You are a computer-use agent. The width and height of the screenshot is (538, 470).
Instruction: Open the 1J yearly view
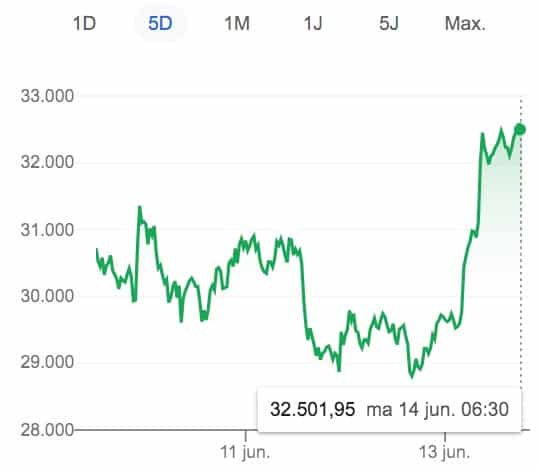[313, 24]
